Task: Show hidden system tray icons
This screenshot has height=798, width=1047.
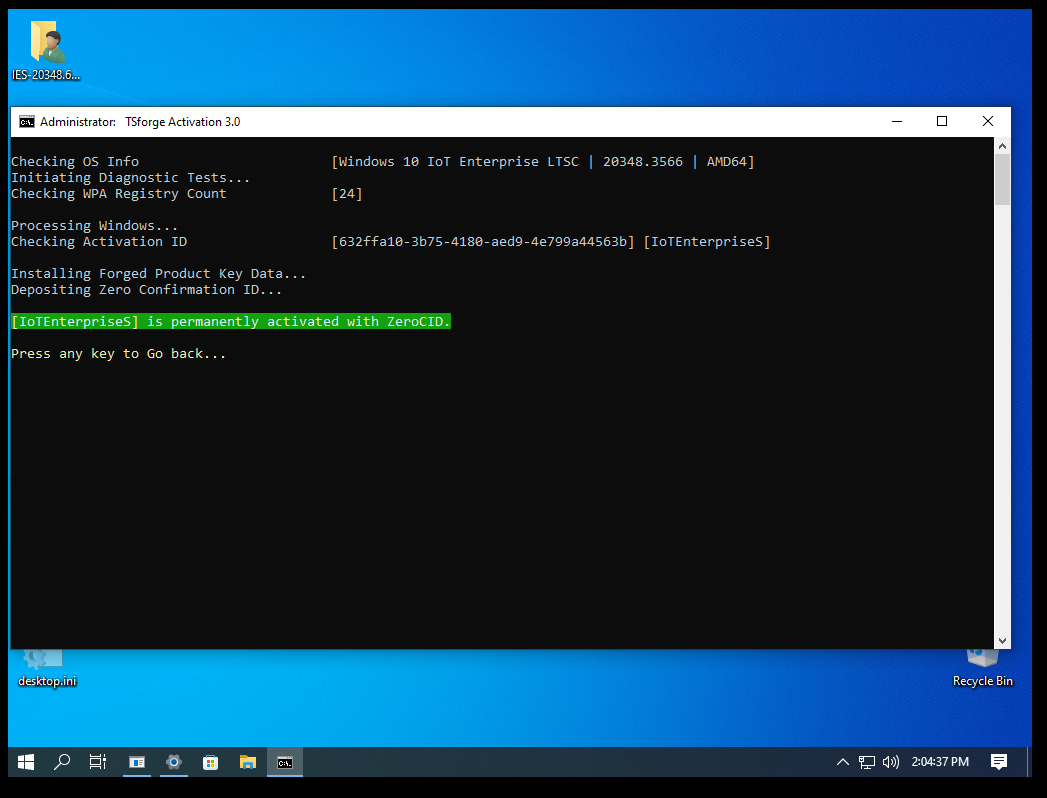Action: (x=843, y=762)
